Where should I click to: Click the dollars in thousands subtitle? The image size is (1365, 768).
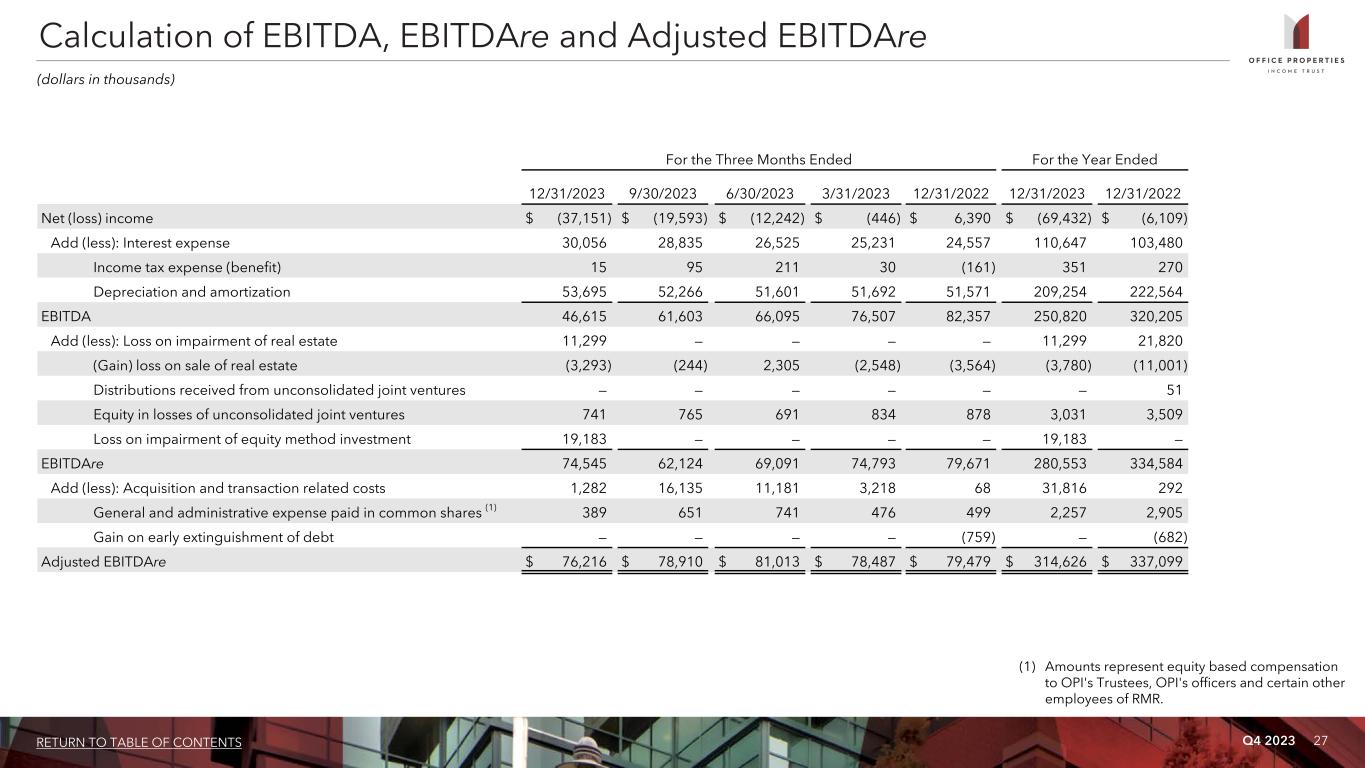tap(107, 79)
